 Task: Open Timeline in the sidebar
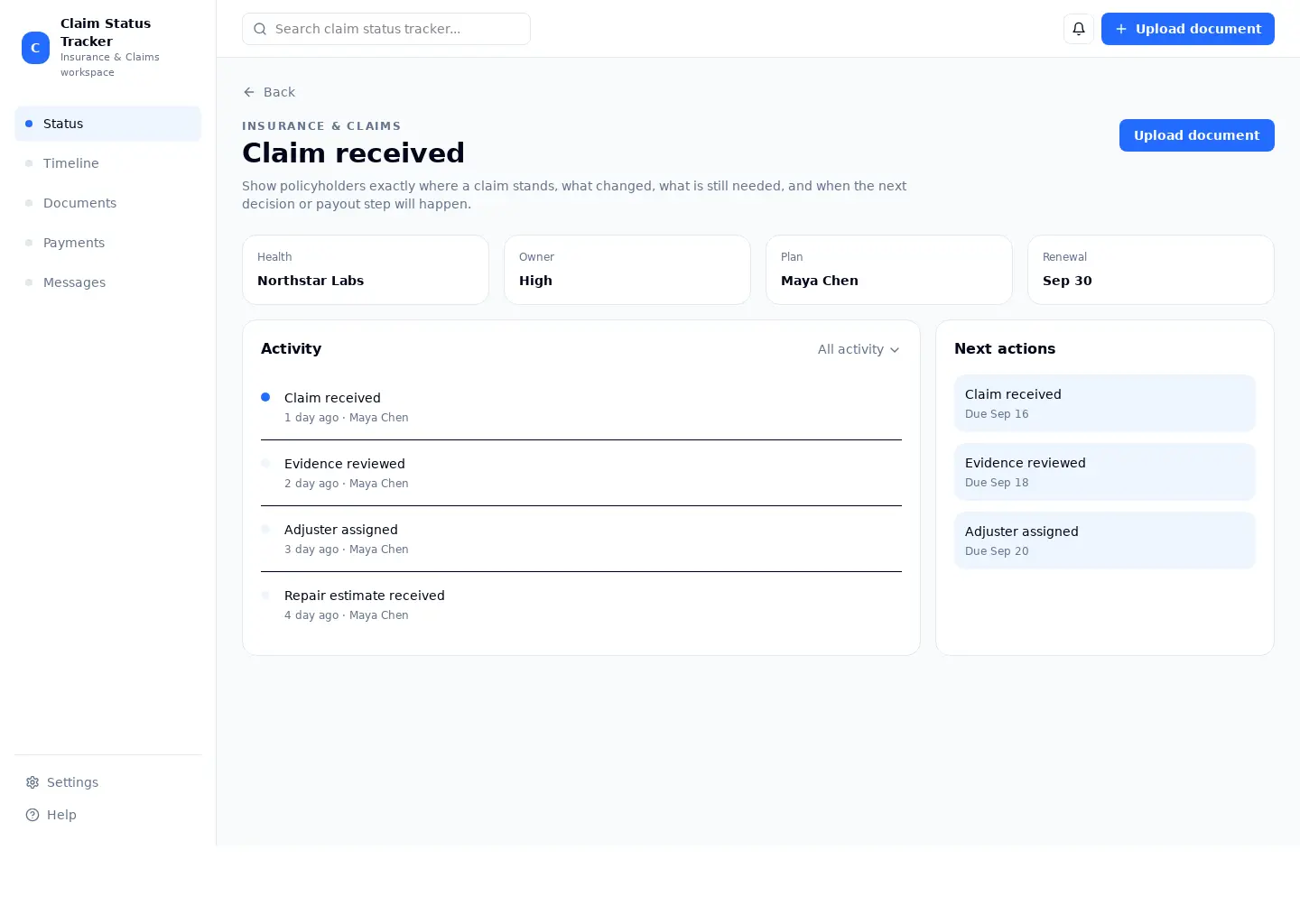(x=108, y=163)
